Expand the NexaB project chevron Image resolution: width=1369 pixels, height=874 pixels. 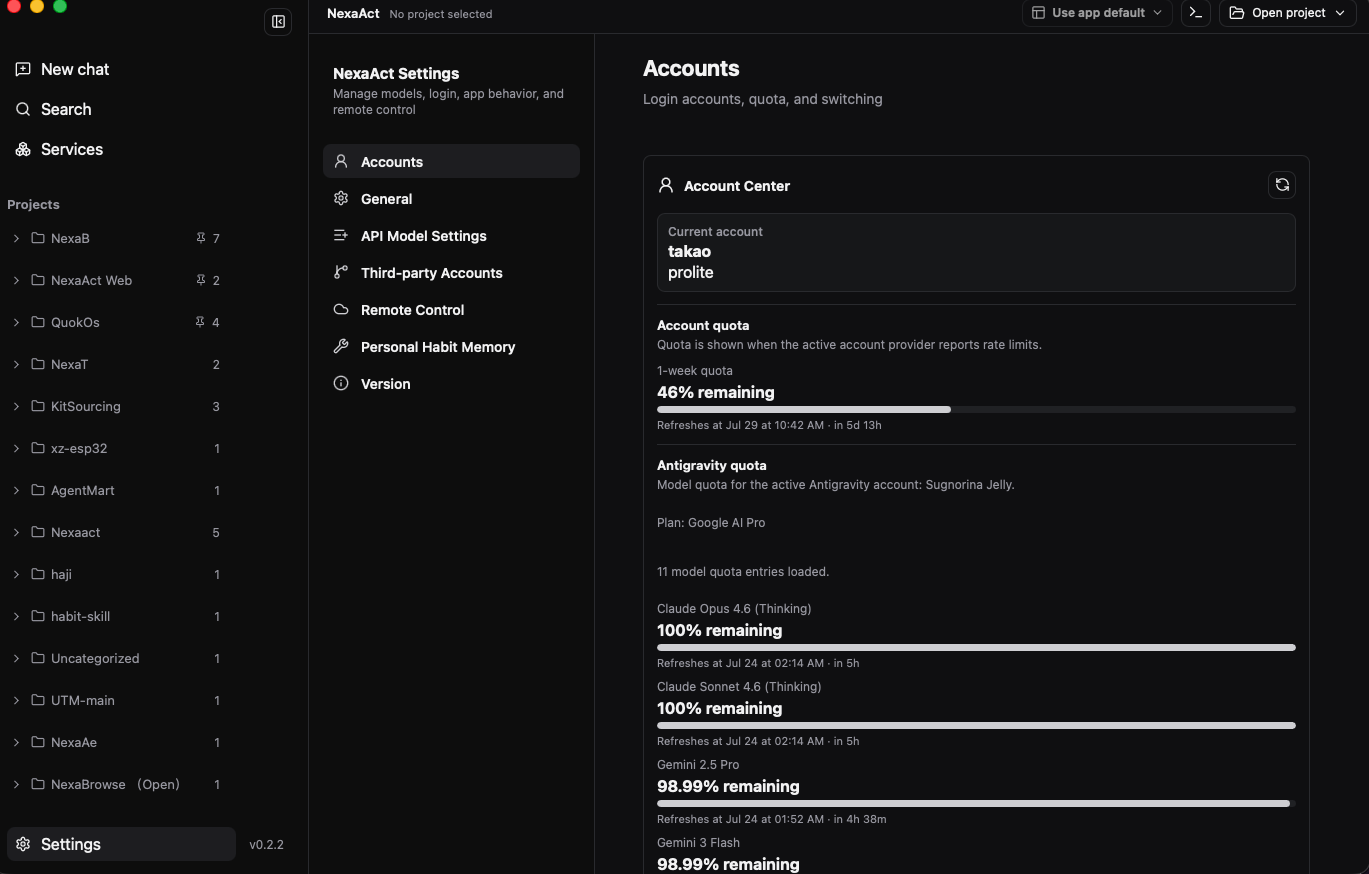pyautogui.click(x=16, y=238)
